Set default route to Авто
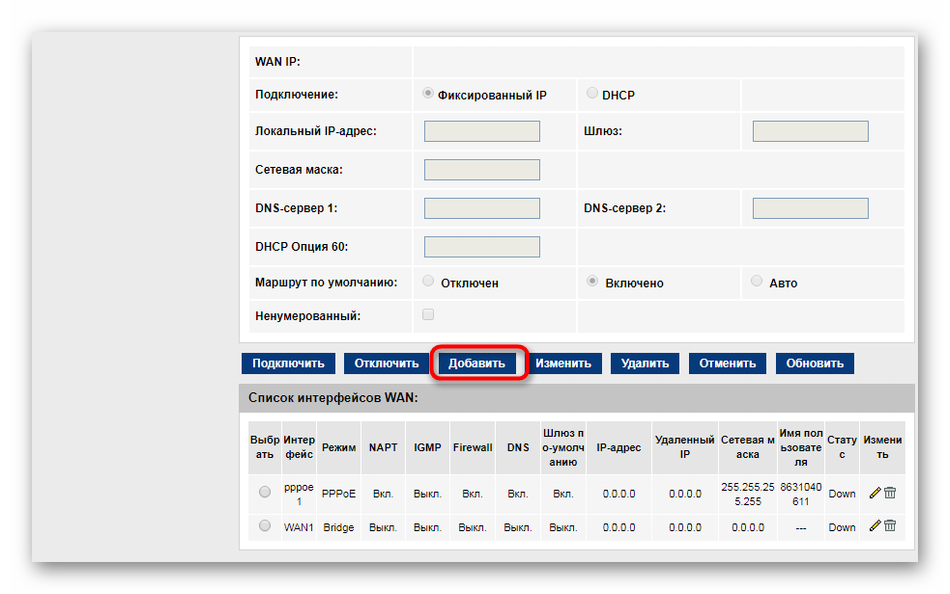950x594 pixels. [x=756, y=282]
